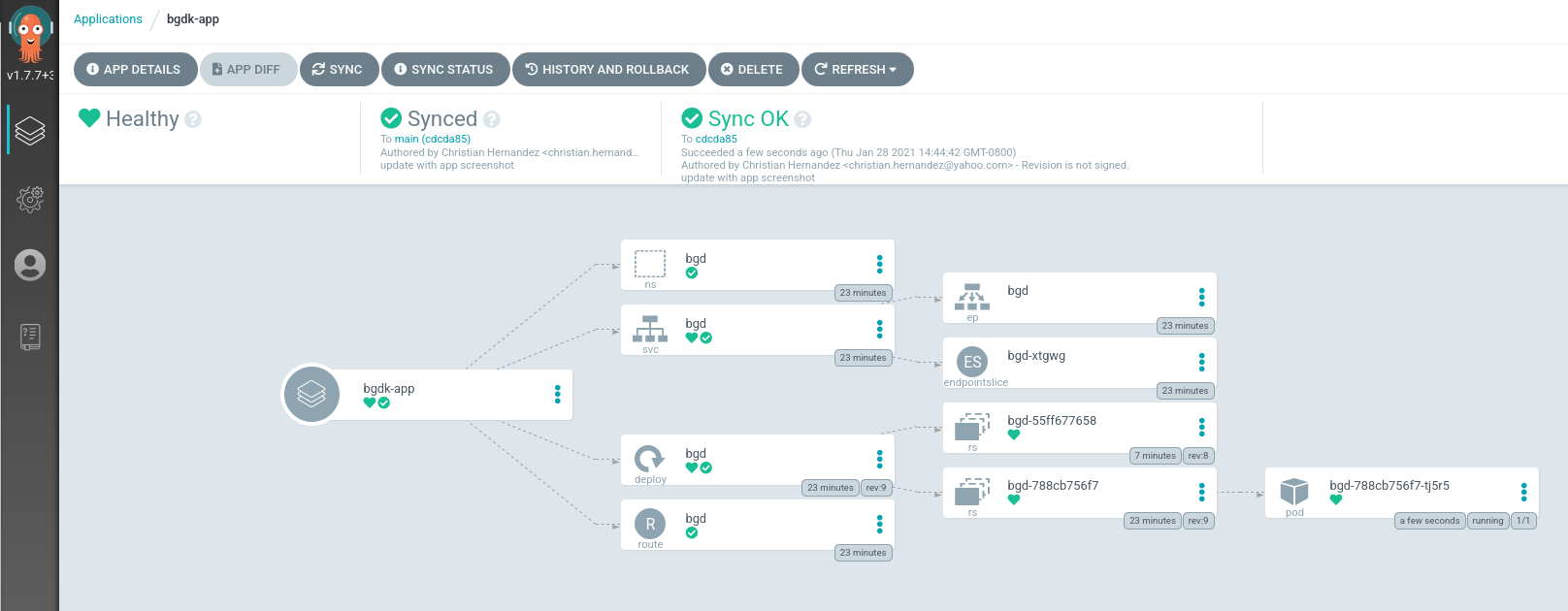
Task: Open kebab menu on bgd-55ff677658 node
Action: point(1202,427)
